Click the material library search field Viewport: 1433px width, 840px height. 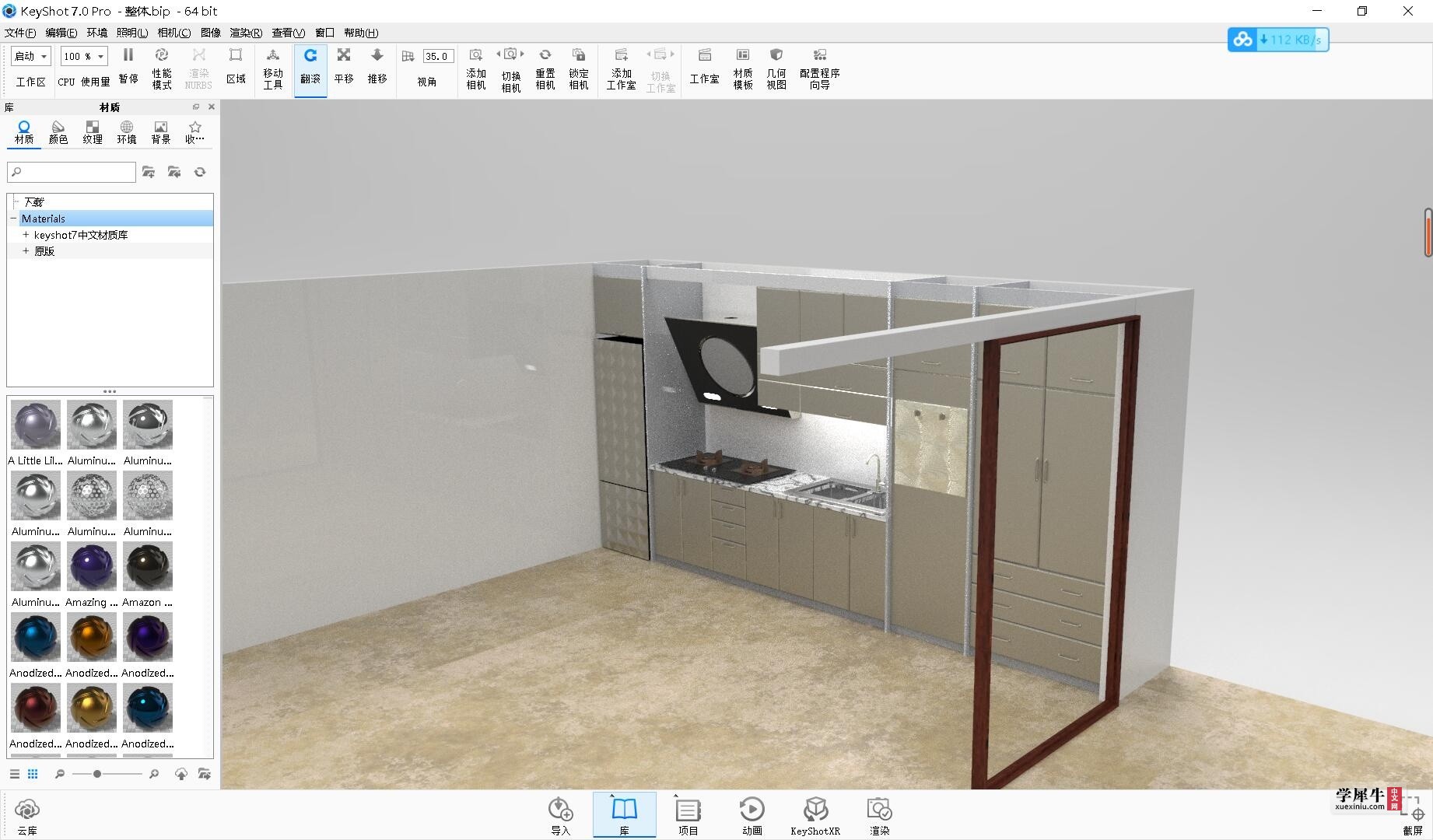point(72,172)
